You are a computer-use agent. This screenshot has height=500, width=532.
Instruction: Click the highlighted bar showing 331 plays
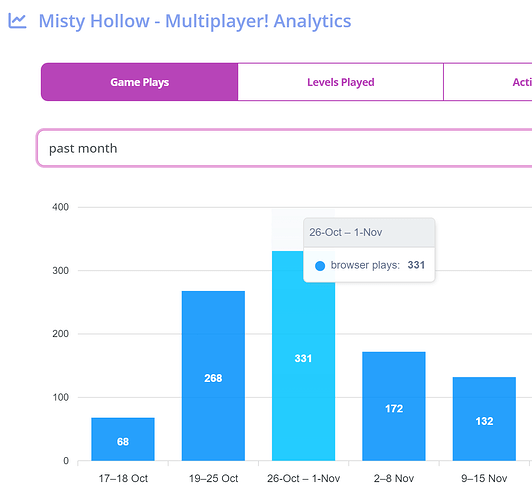coord(303,356)
